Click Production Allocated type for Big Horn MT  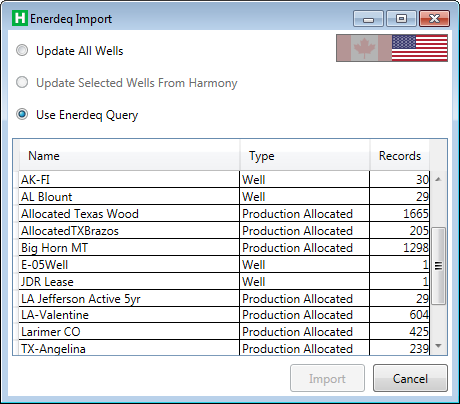(305, 247)
